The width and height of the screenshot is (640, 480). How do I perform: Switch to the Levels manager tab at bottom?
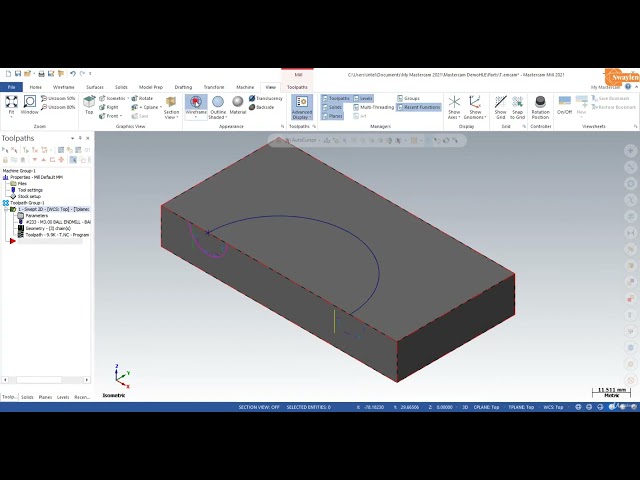(x=63, y=397)
